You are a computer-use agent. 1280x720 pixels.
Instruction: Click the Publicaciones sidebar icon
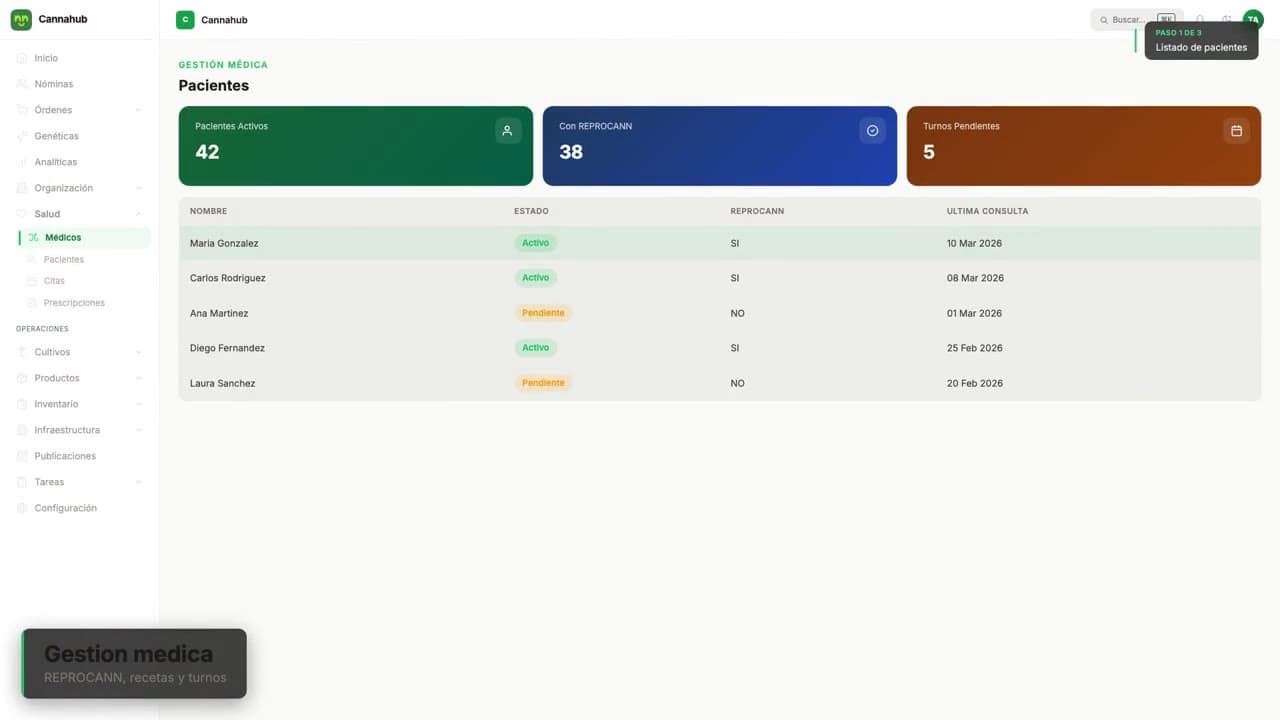[22, 456]
